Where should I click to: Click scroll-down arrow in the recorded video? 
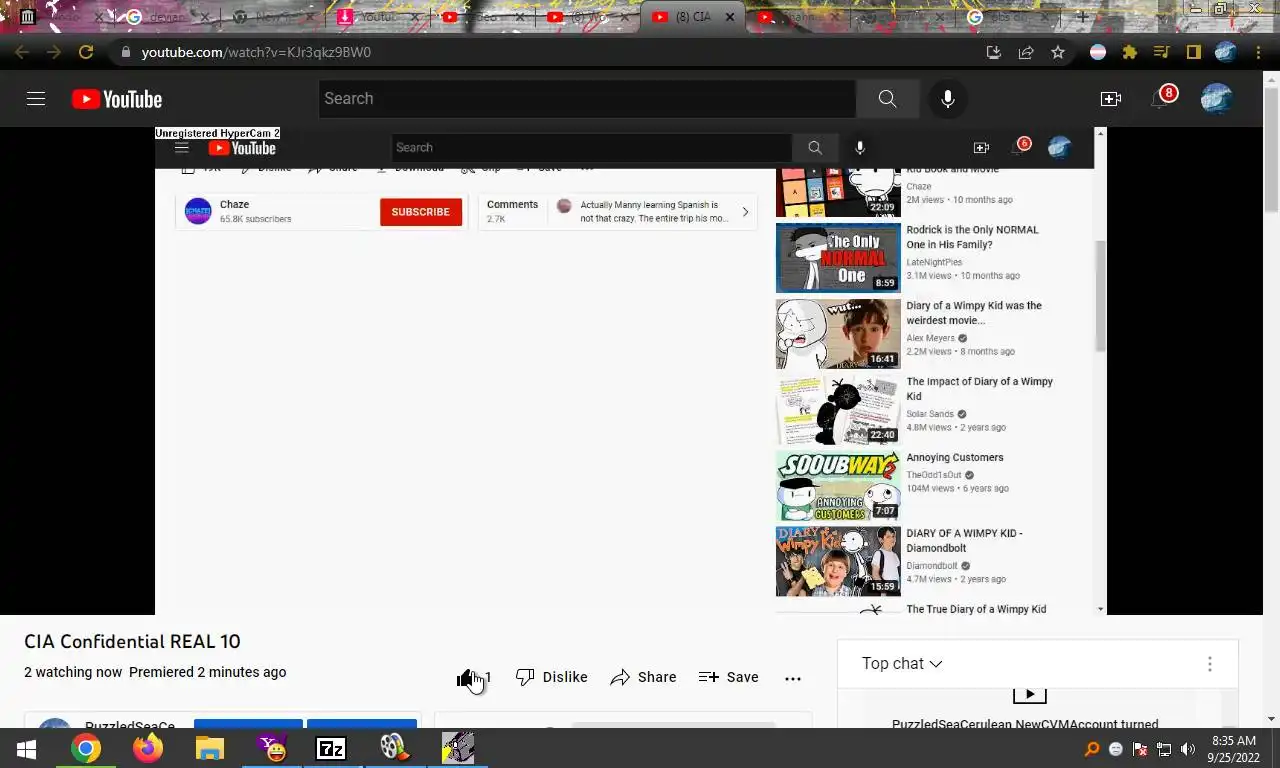click(x=1100, y=609)
